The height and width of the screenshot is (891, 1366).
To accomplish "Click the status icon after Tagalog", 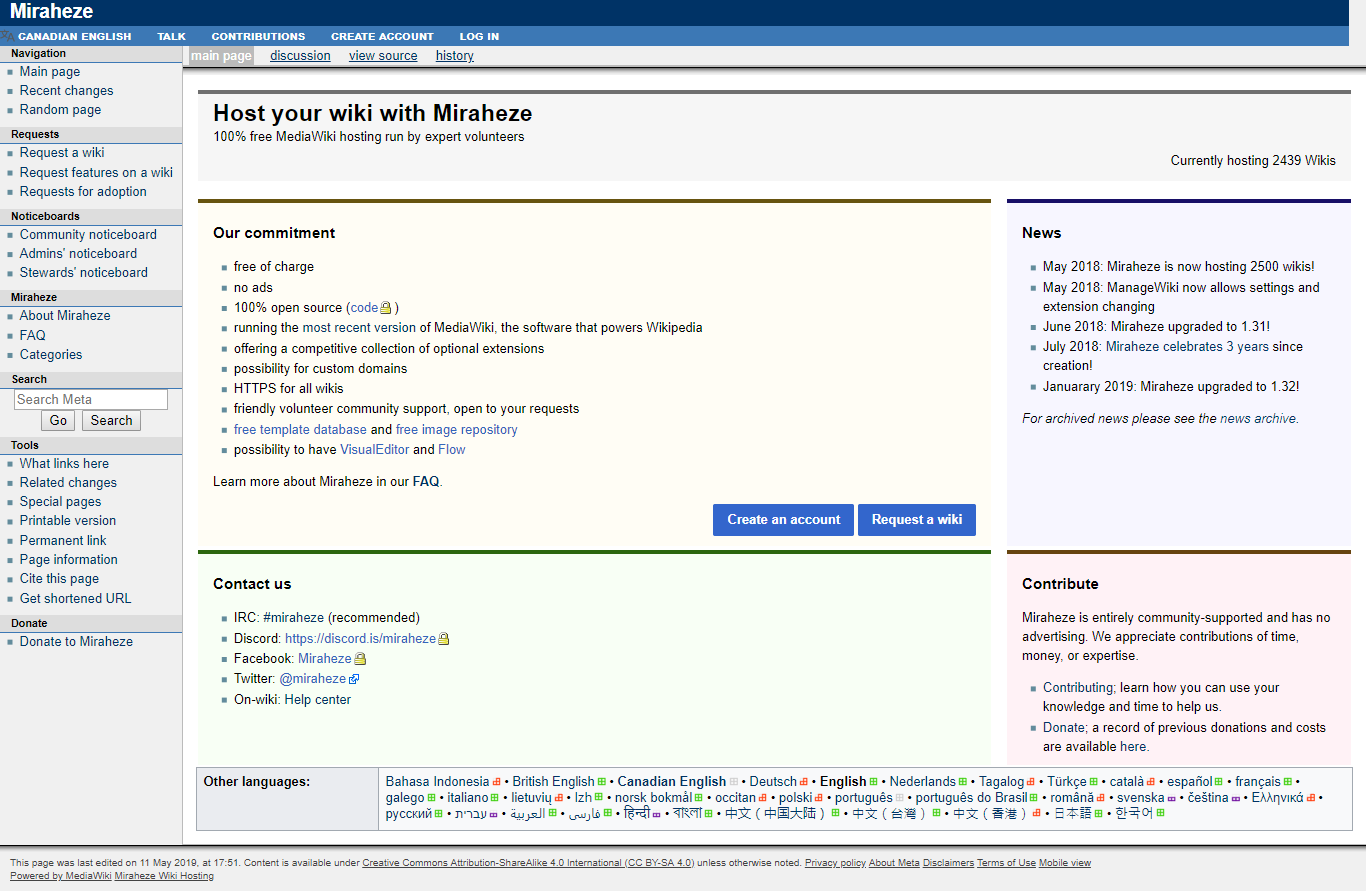I will (1031, 782).
